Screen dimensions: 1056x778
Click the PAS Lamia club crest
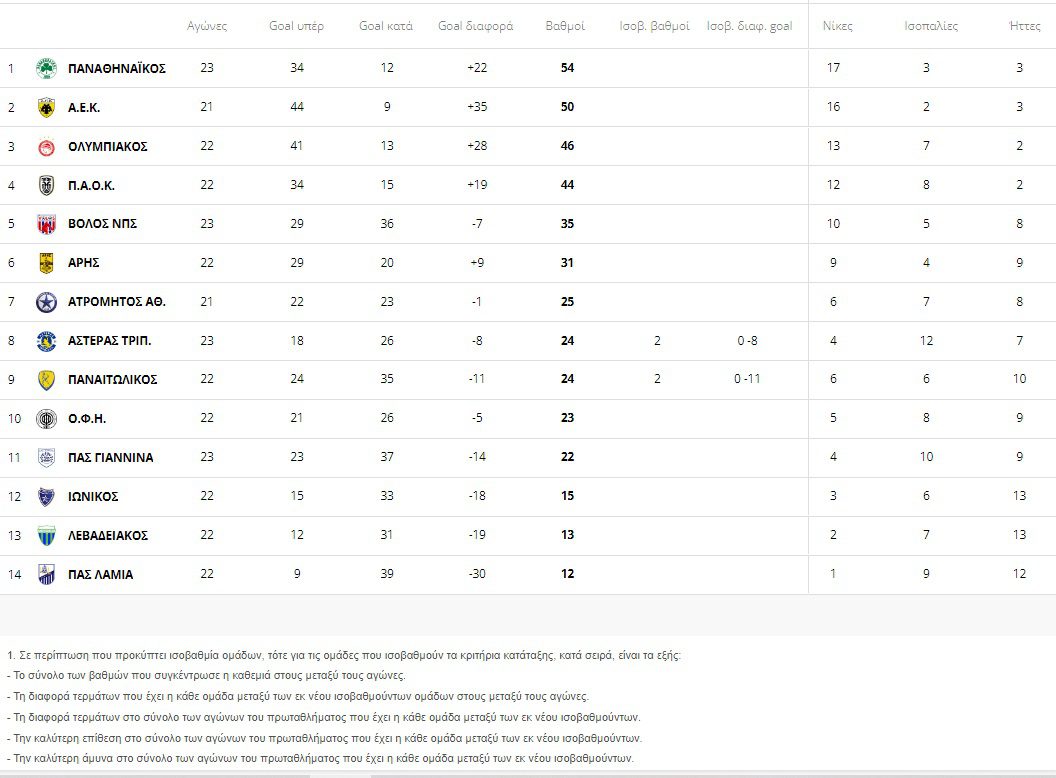tap(46, 575)
